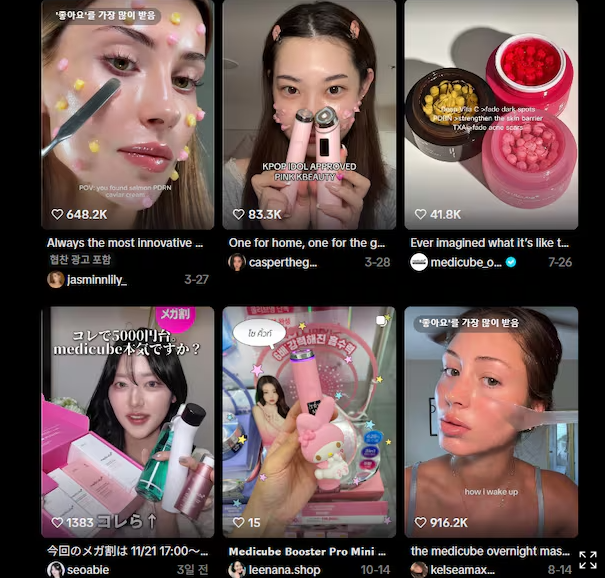605x578 pixels.
Task: Open the 'how i wake up' video thumbnail
Action: 491,422
